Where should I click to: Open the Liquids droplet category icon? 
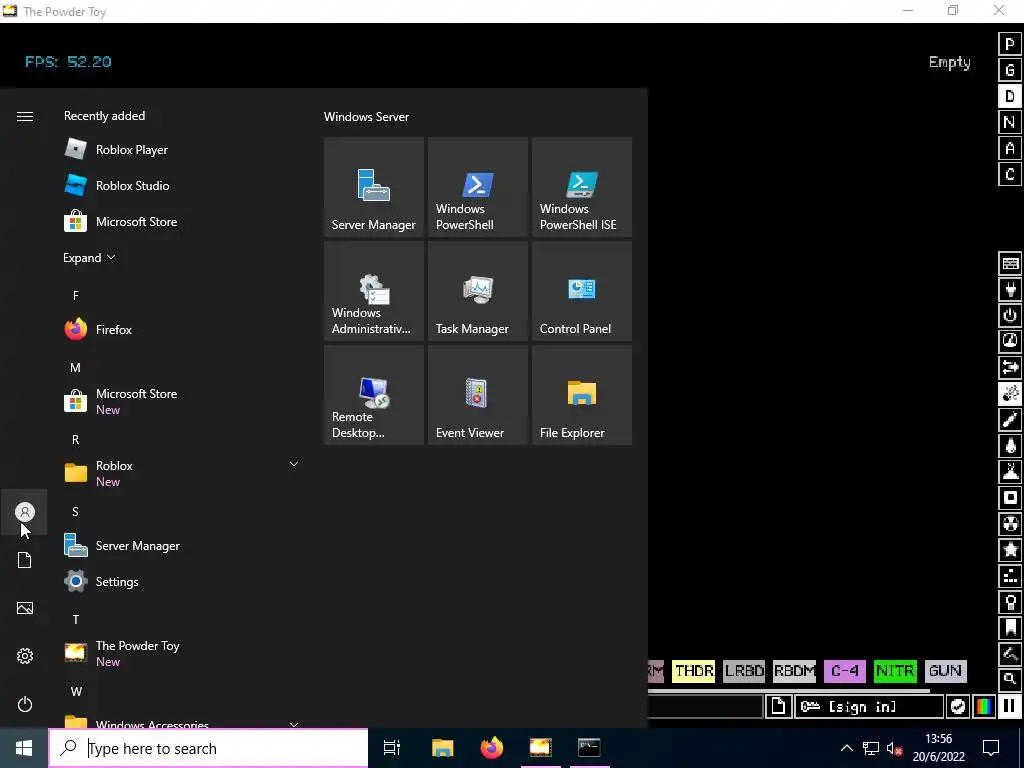click(x=1010, y=446)
